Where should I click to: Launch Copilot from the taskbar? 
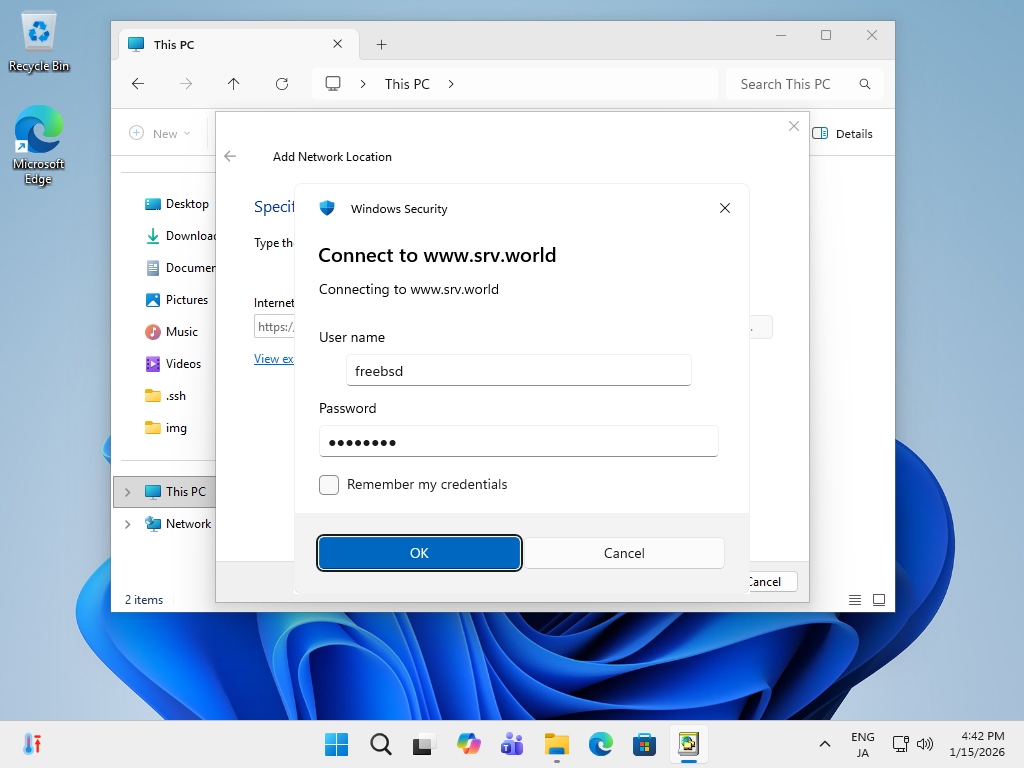point(468,744)
